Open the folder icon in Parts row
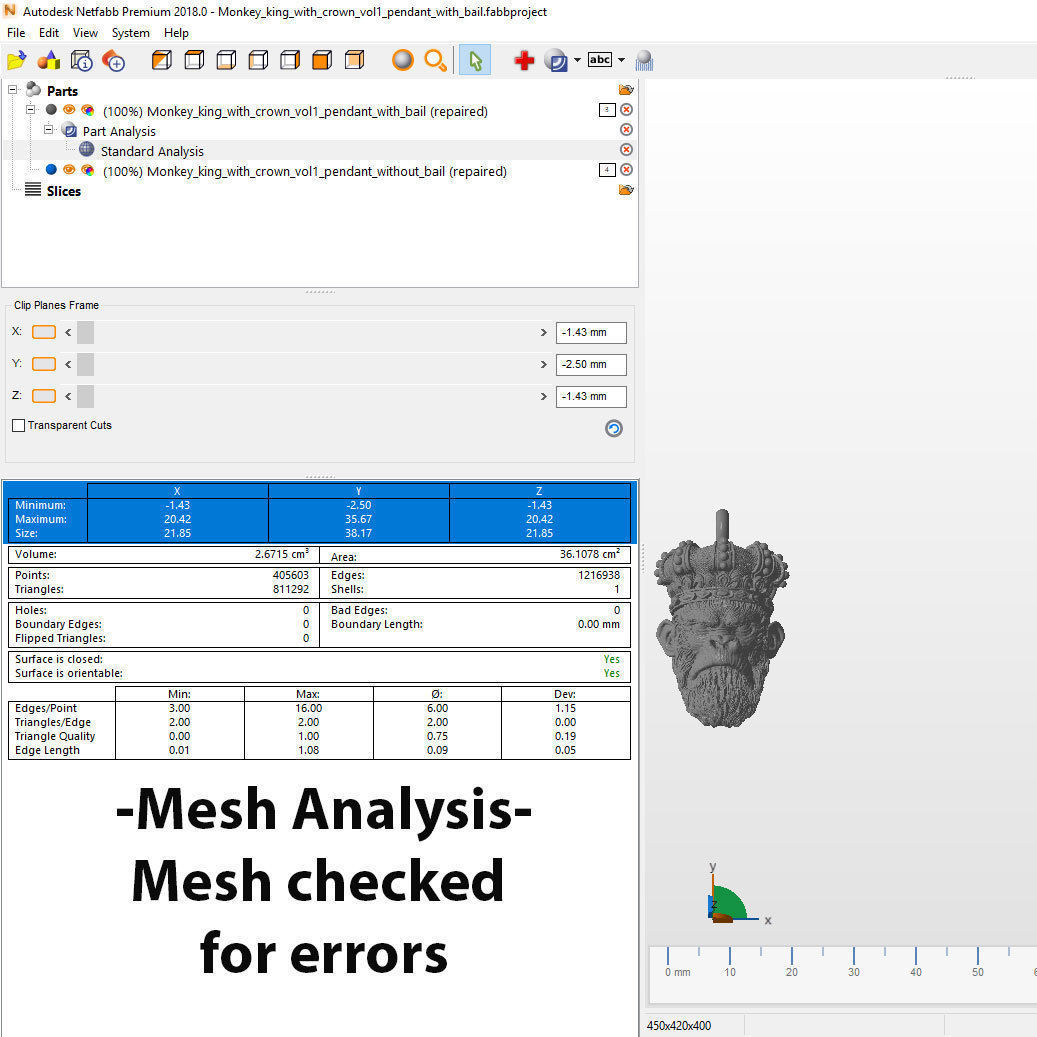Screen dimensions: 1037x1037 (626, 90)
